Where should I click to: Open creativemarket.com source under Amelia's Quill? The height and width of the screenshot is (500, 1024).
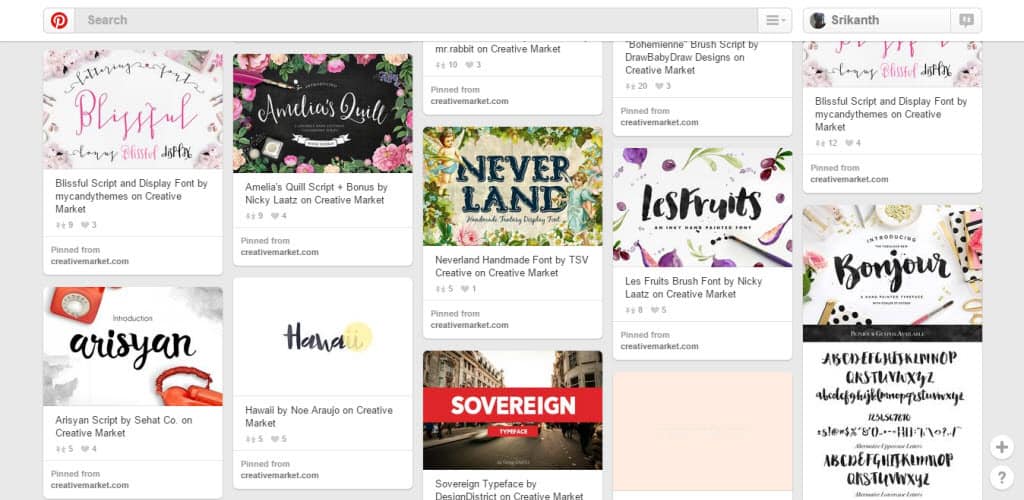click(x=280, y=253)
